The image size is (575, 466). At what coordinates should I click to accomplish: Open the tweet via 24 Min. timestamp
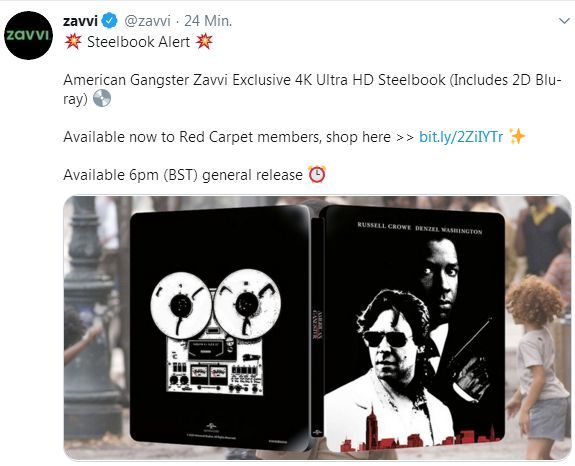pos(208,21)
